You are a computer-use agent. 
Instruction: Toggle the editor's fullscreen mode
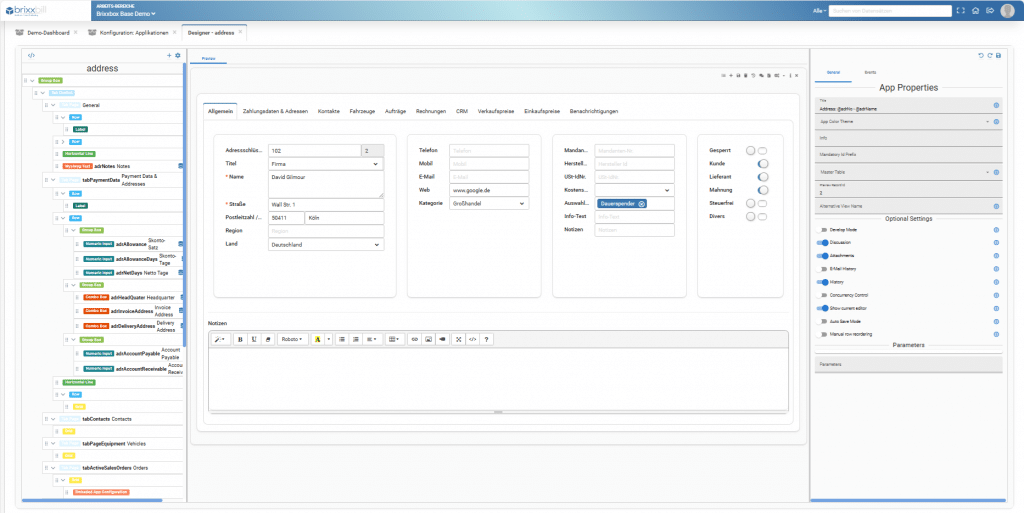pyautogui.click(x=459, y=339)
